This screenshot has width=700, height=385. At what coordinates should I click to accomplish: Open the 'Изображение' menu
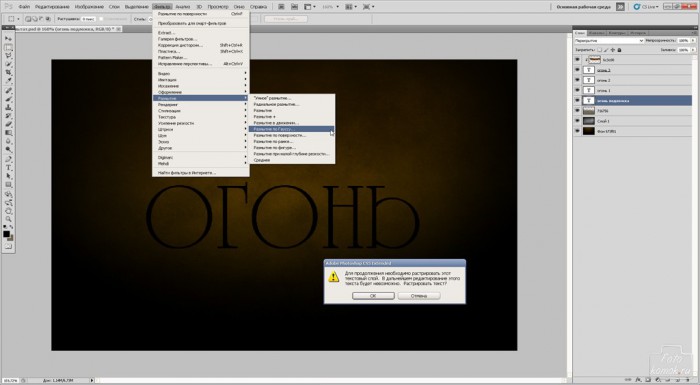coord(89,7)
